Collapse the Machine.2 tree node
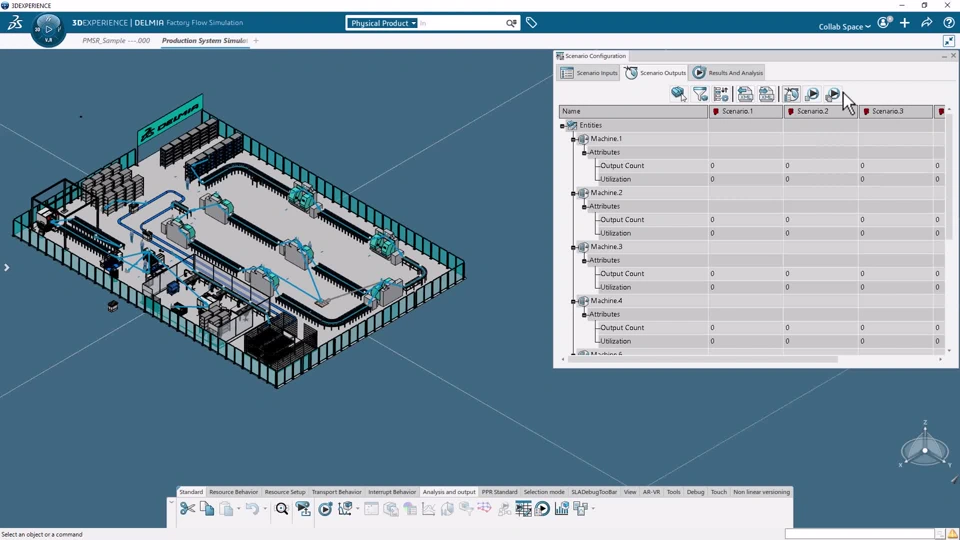Image resolution: width=960 pixels, height=540 pixels. (574, 193)
